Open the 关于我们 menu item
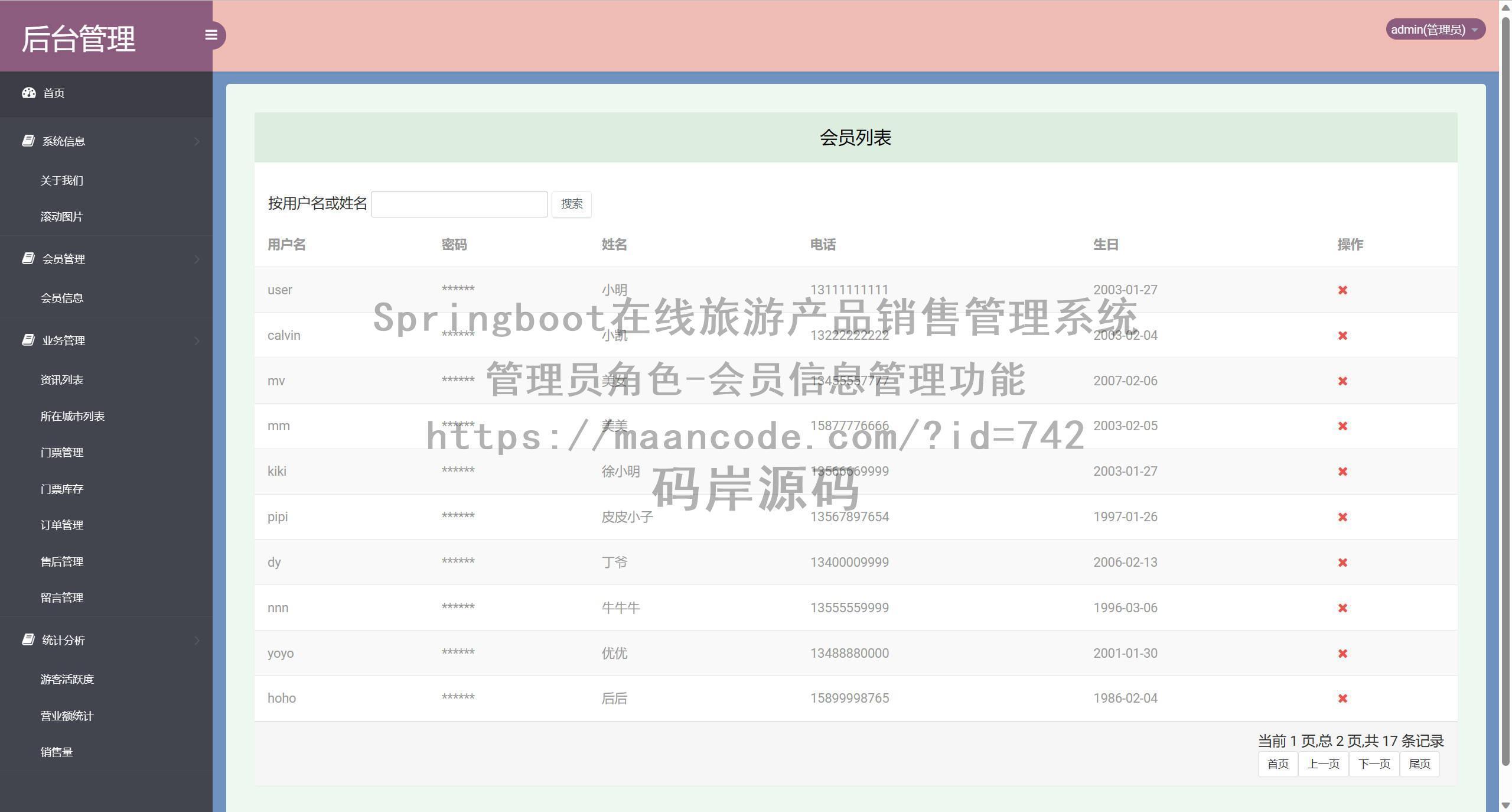This screenshot has height=812, width=1512. coord(61,180)
